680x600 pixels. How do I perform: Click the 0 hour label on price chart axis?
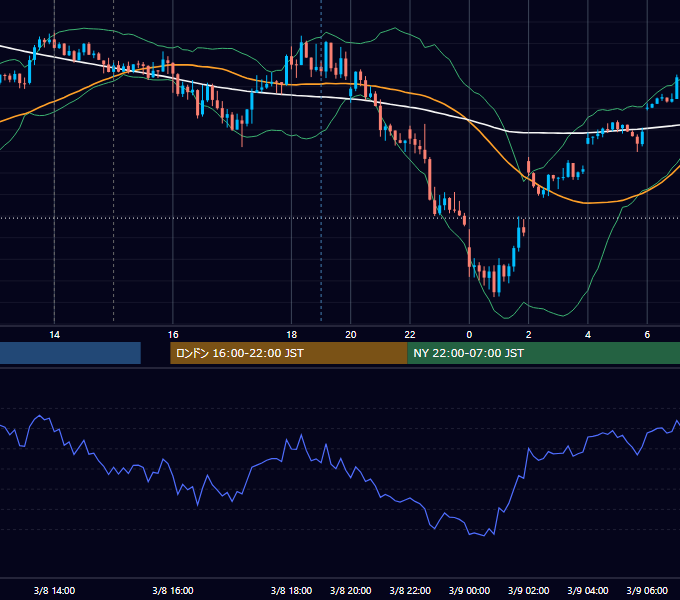click(x=469, y=335)
